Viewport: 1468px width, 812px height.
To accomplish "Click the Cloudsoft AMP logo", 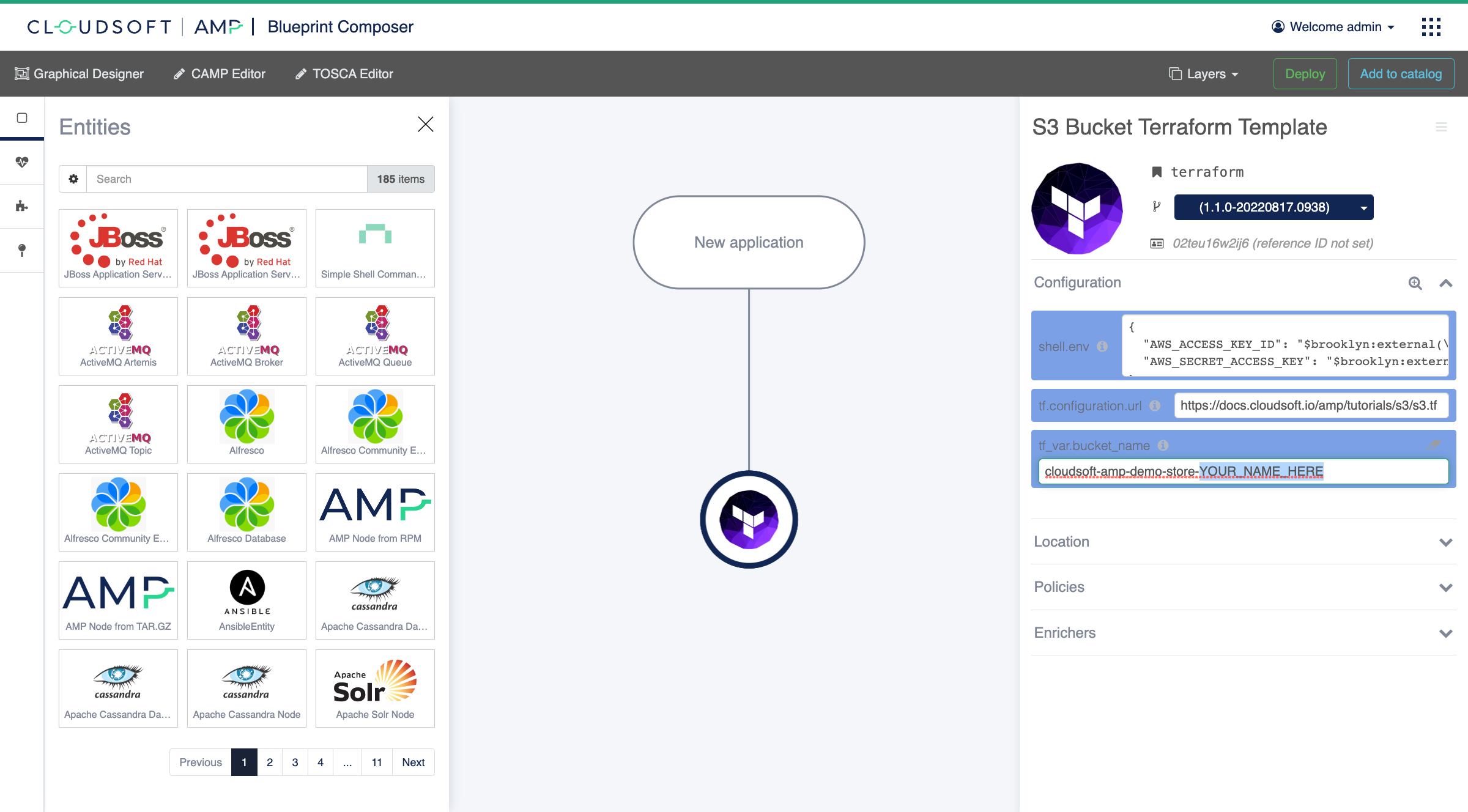I will pyautogui.click(x=135, y=27).
